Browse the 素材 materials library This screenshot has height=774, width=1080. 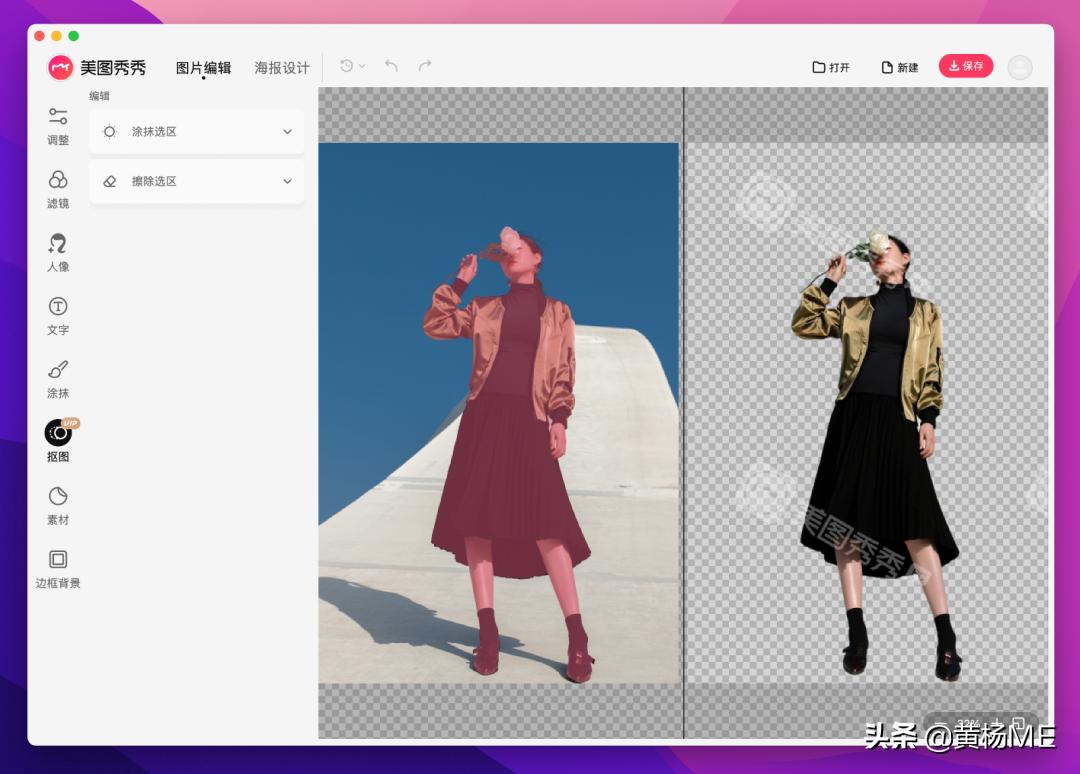[57, 503]
